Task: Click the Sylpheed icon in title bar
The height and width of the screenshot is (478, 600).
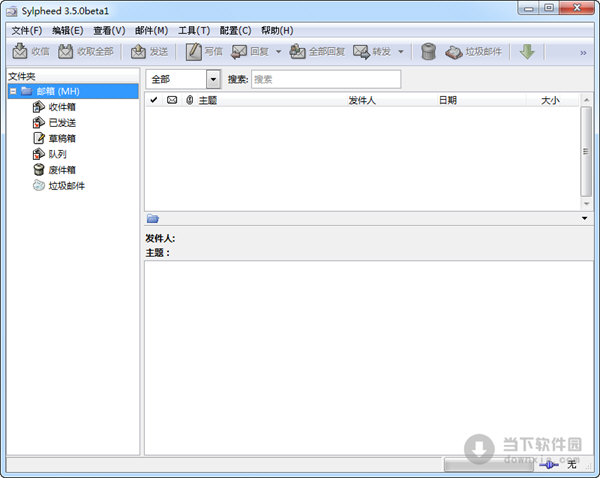Action: click(11, 11)
